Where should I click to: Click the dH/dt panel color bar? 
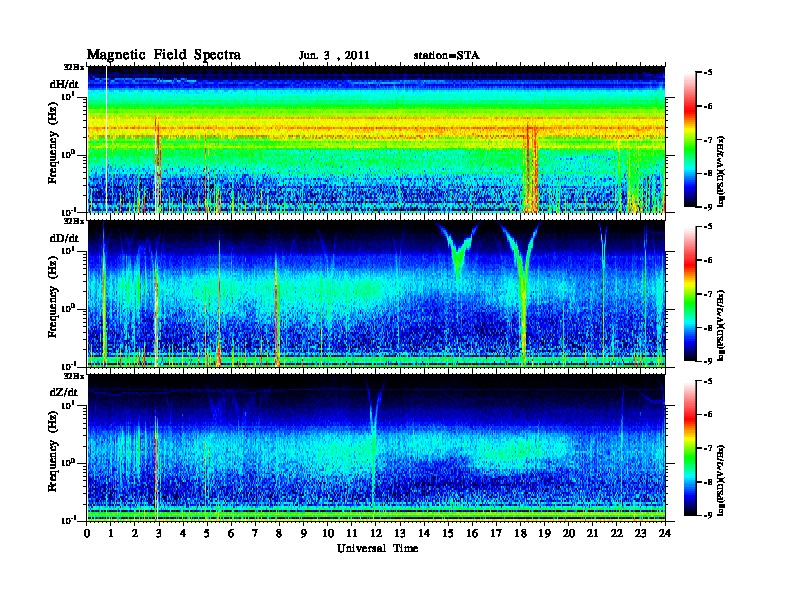[x=690, y=139]
